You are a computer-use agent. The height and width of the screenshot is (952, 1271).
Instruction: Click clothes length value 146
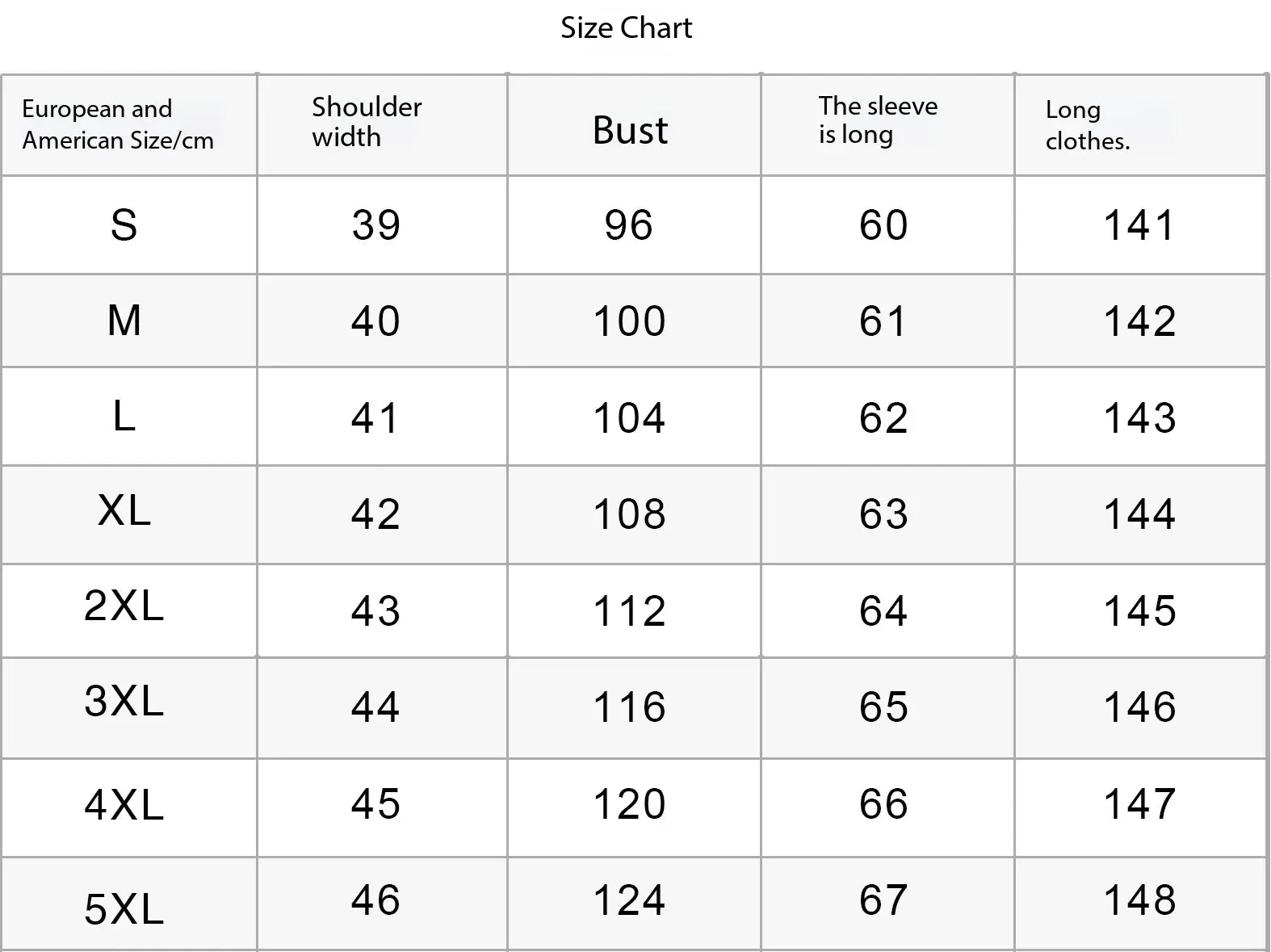(1139, 707)
